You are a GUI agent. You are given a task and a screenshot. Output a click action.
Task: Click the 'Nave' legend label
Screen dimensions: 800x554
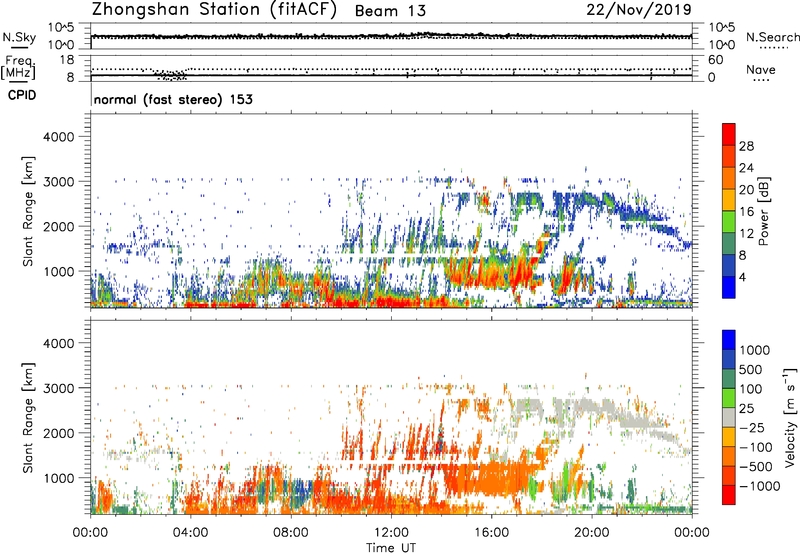coord(761,70)
